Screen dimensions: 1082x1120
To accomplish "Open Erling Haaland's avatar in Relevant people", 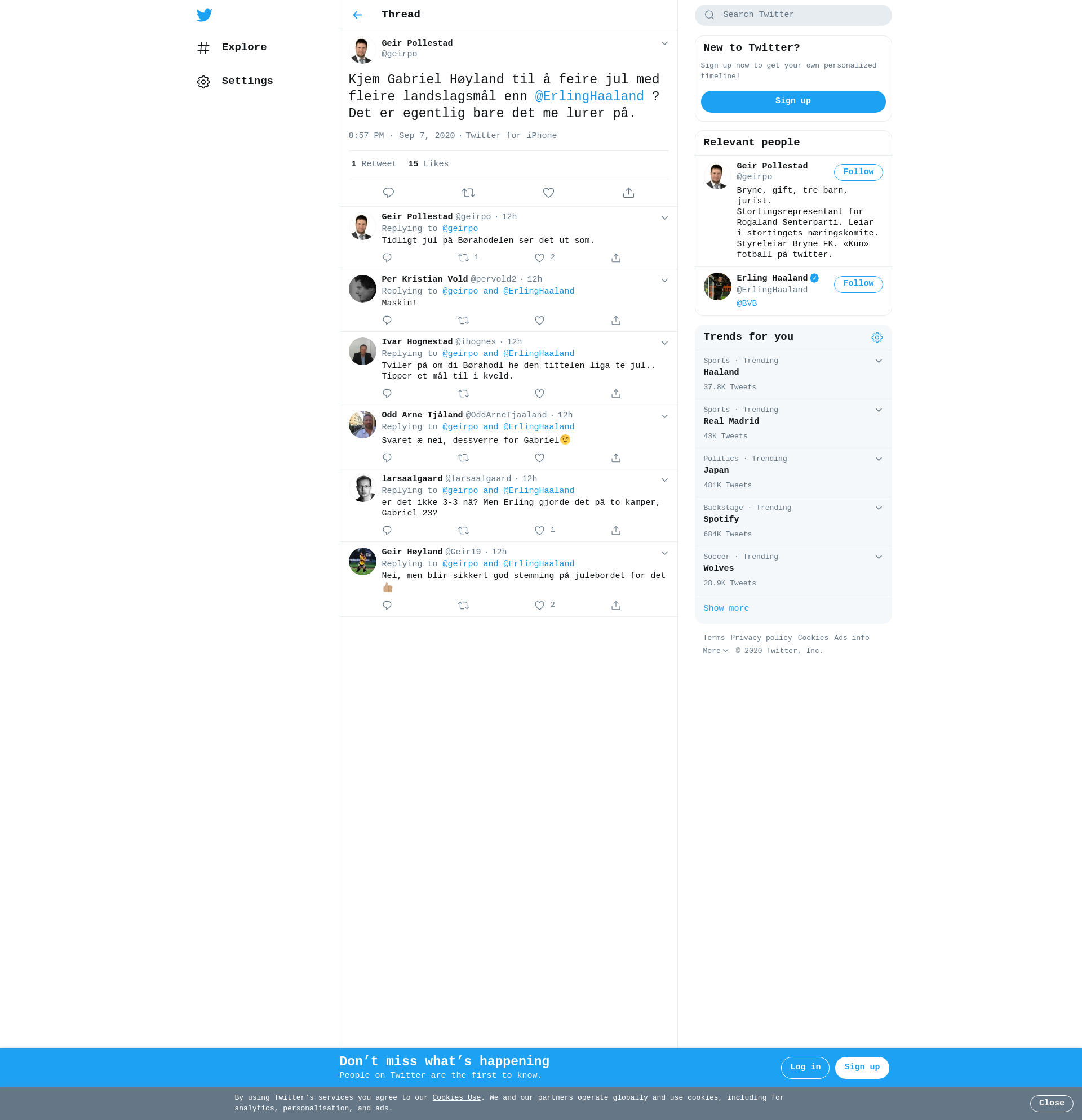I will [x=717, y=286].
